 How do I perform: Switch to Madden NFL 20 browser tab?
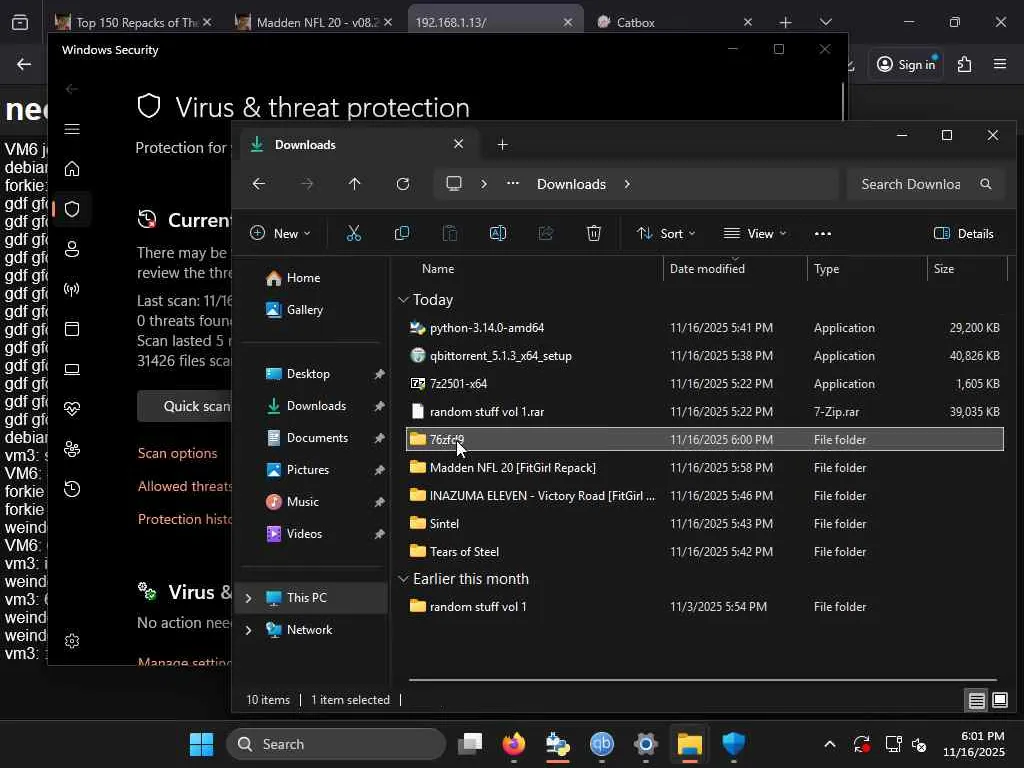pyautogui.click(x=314, y=22)
